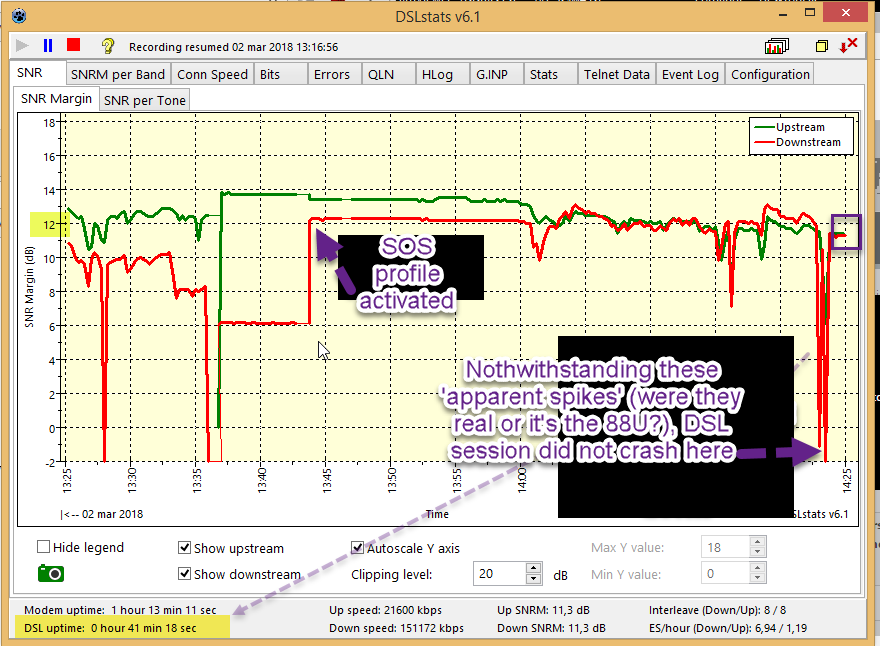Uncheck Autoscale Y axis
880x646 pixels.
[357, 547]
